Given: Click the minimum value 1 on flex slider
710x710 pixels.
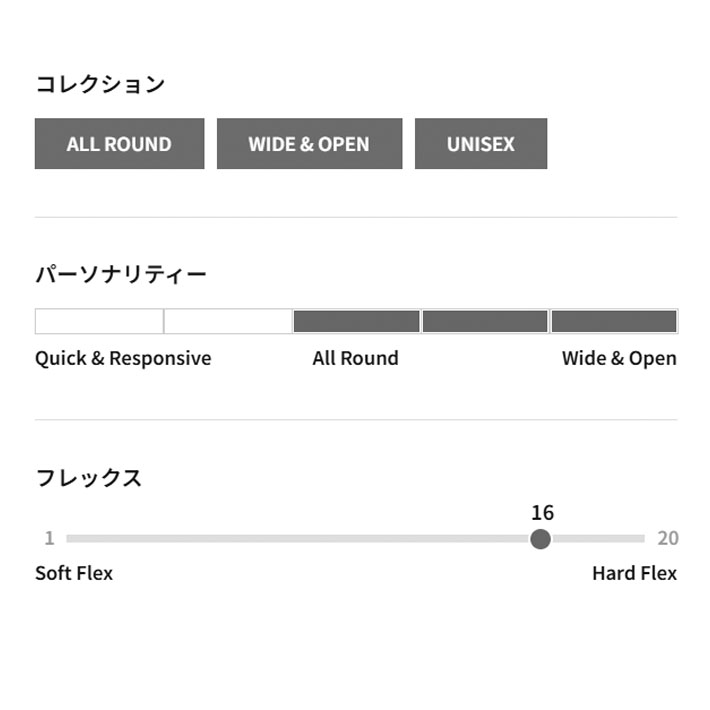Looking at the screenshot, I should click(49, 539).
